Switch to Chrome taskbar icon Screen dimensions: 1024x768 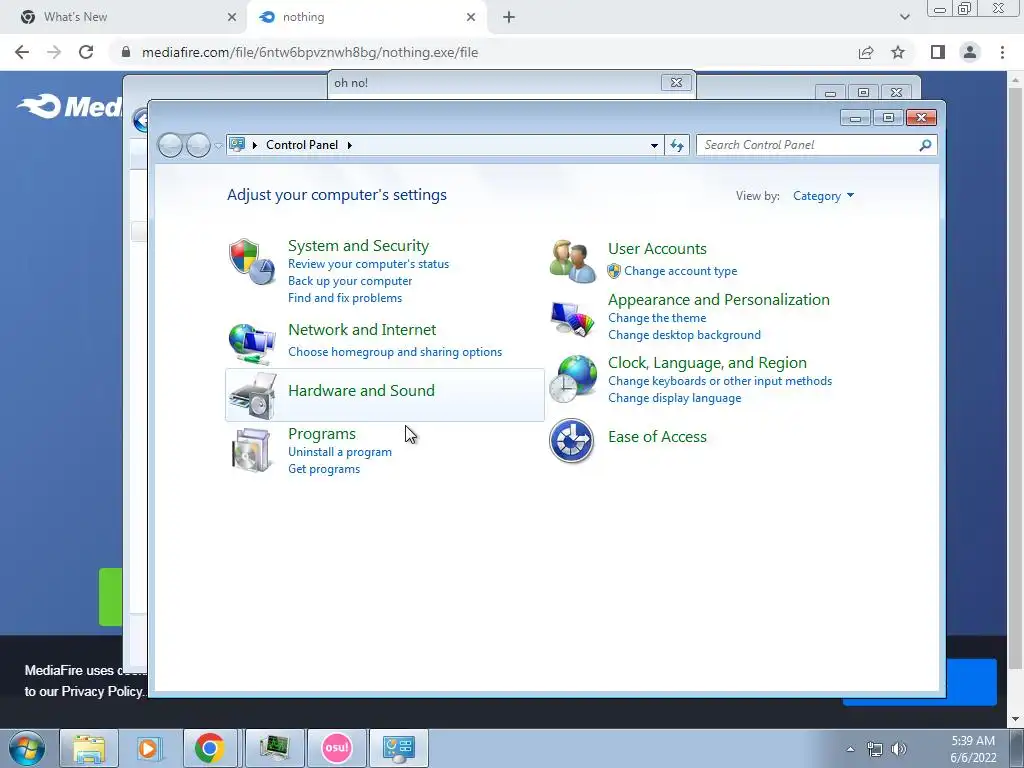click(209, 748)
